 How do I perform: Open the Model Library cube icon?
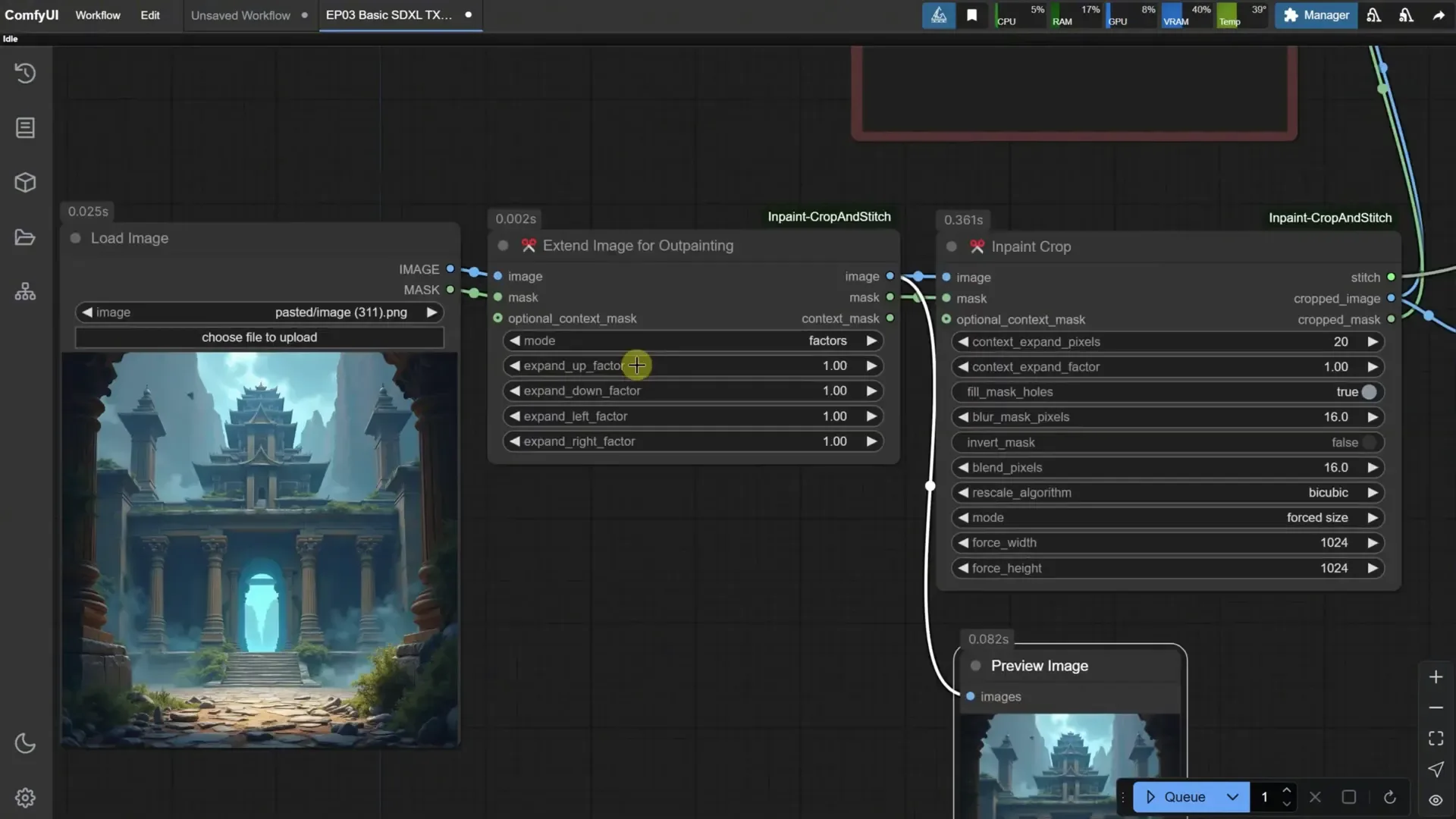[x=25, y=182]
